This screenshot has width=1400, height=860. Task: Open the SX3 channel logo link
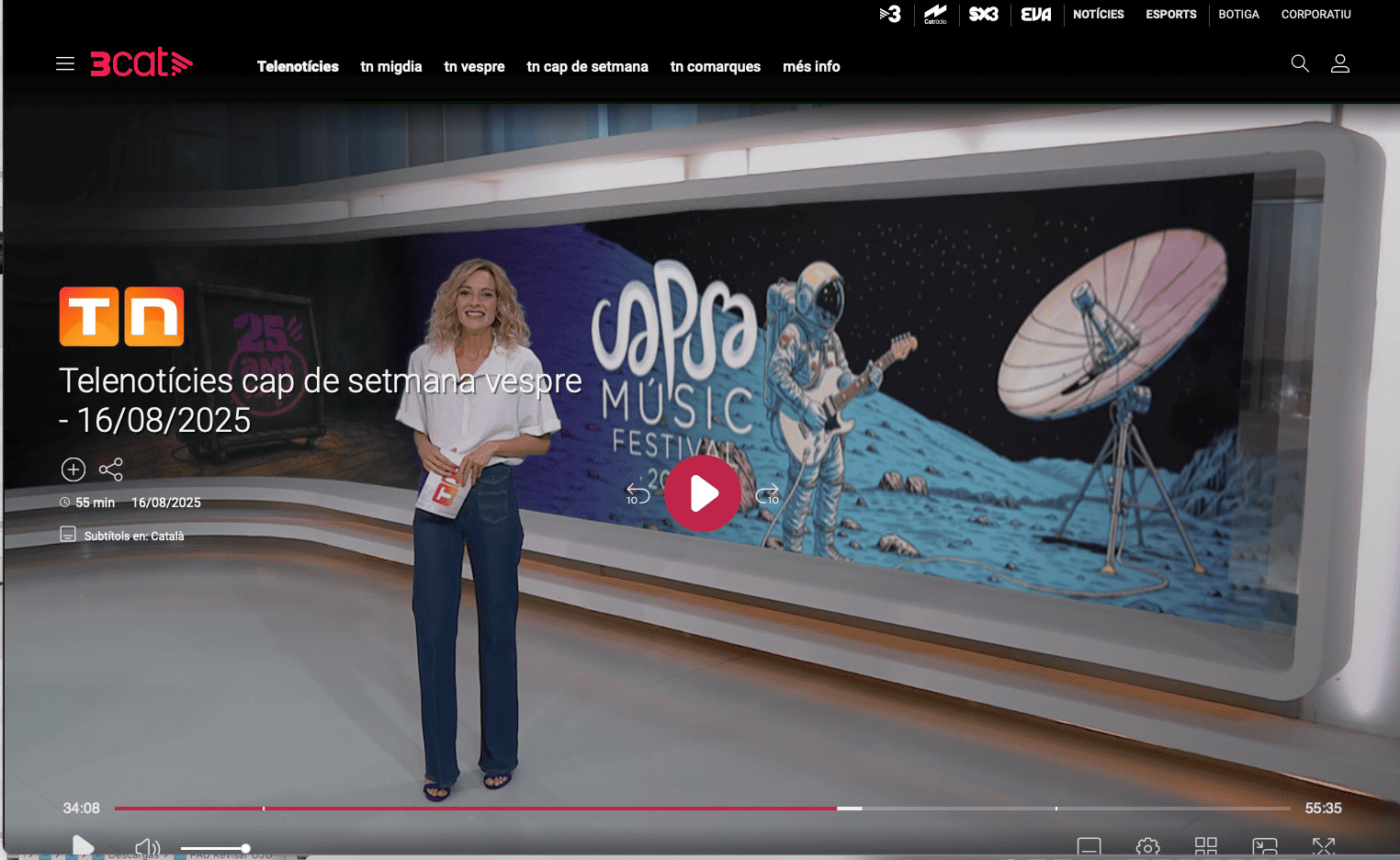pos(983,14)
